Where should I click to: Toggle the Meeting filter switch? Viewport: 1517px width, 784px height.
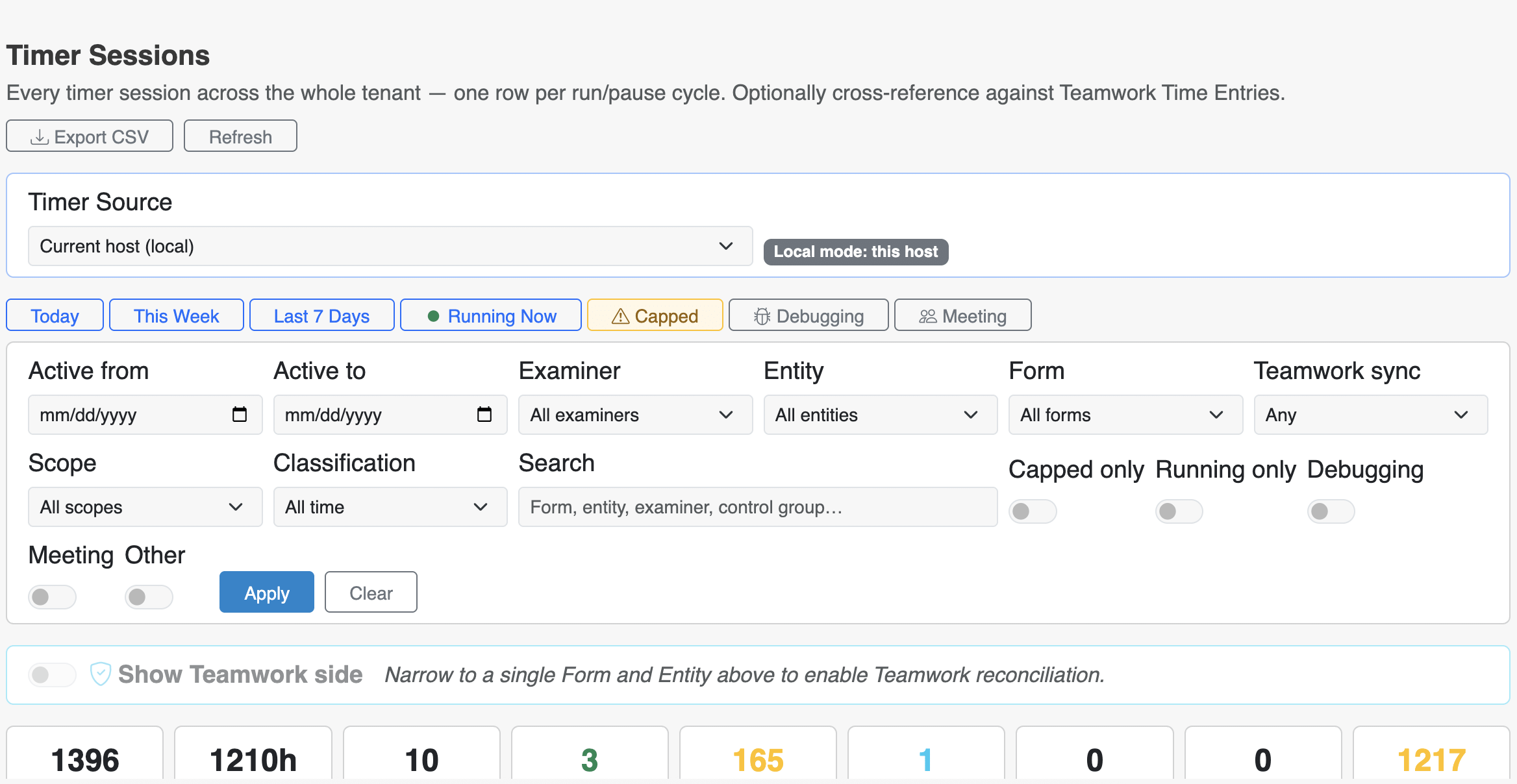click(x=52, y=597)
